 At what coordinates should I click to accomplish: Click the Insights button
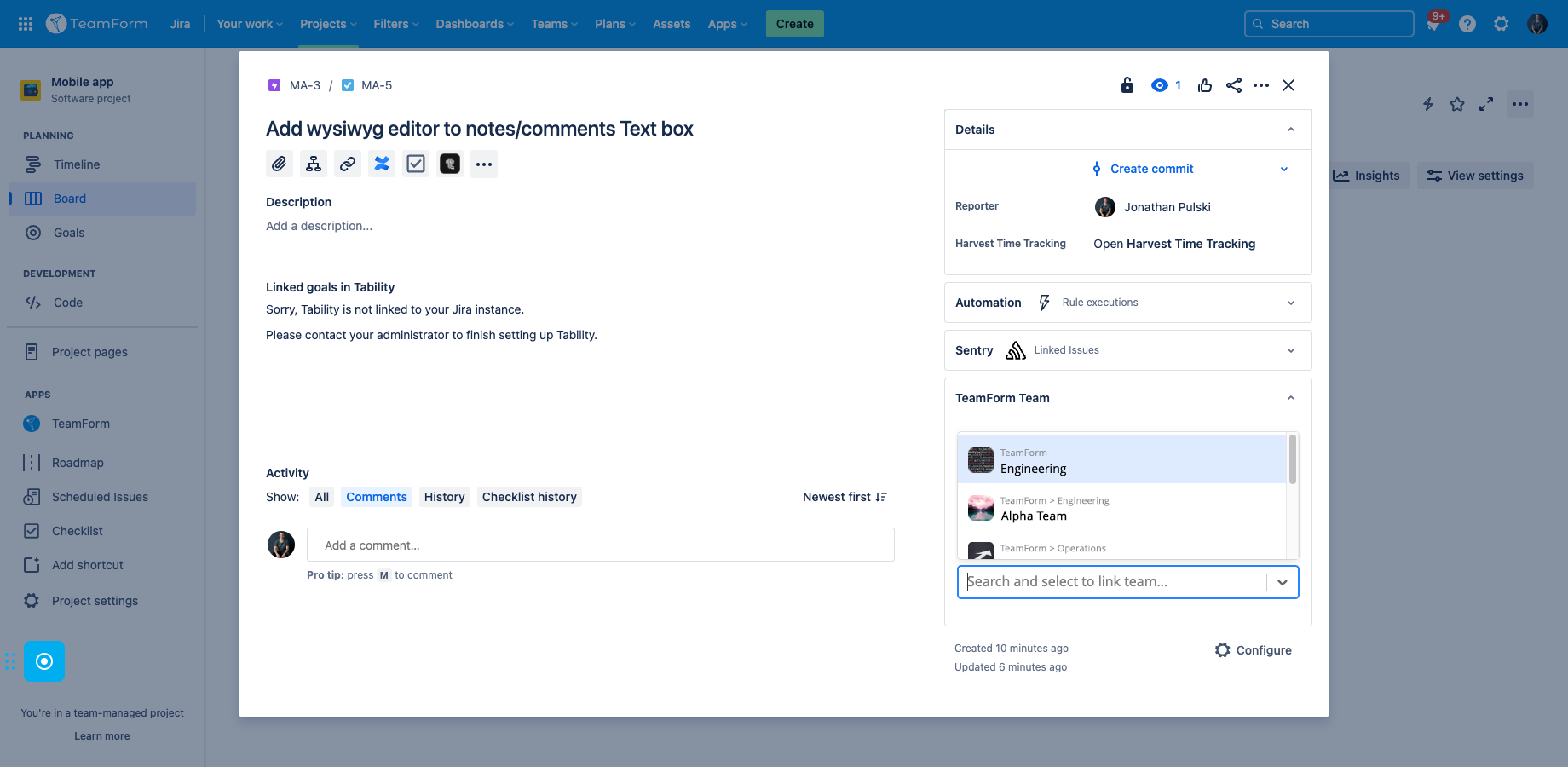point(1367,176)
